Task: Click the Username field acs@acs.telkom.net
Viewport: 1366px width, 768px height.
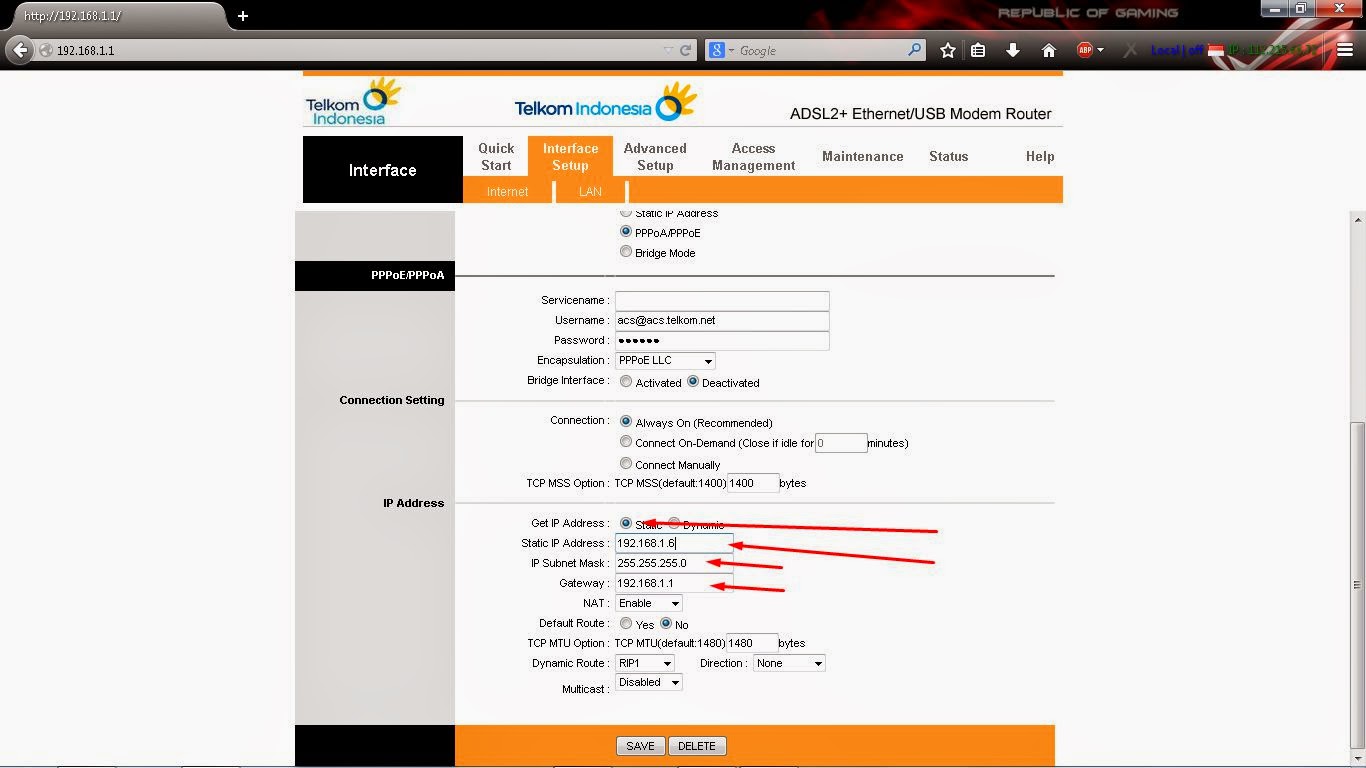Action: pos(722,320)
